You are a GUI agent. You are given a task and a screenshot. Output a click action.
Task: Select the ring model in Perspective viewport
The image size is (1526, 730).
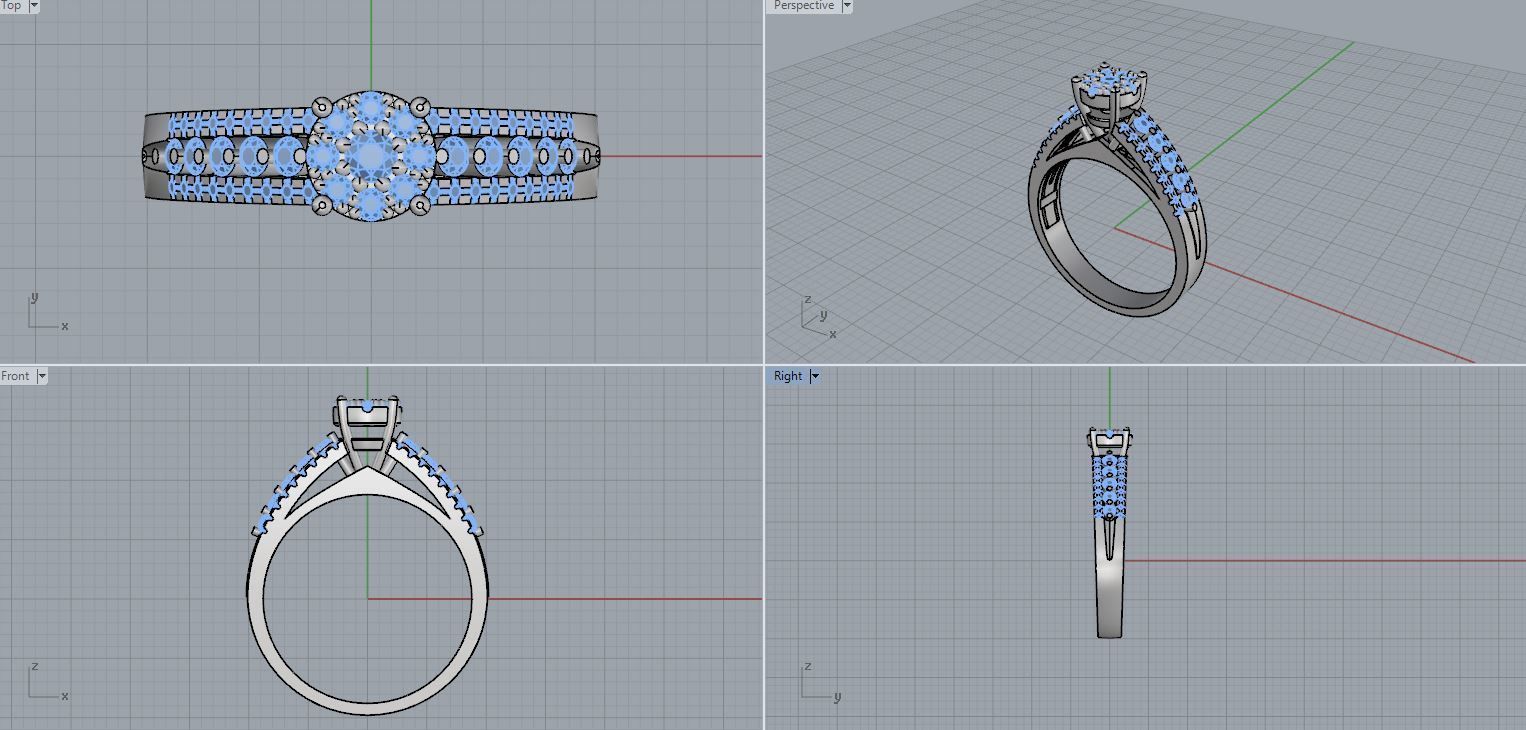(x=1117, y=190)
